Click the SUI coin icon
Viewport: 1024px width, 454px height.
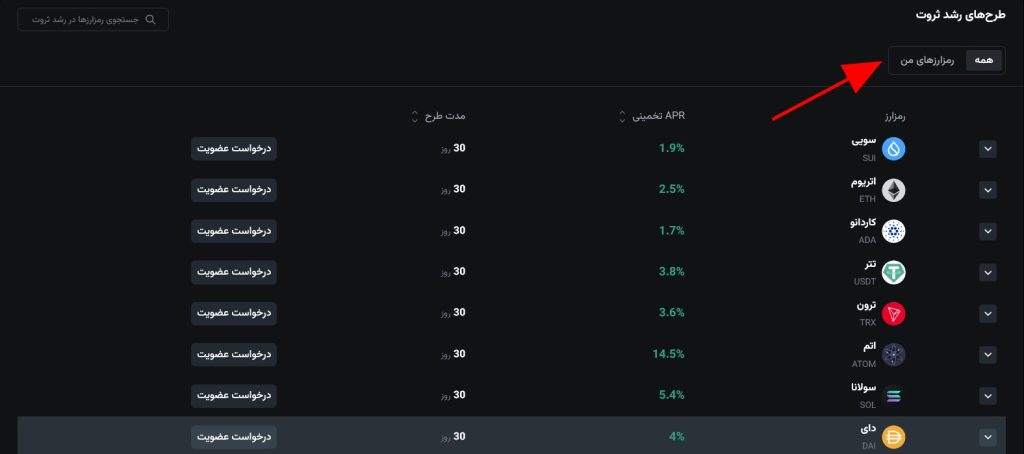(x=893, y=149)
